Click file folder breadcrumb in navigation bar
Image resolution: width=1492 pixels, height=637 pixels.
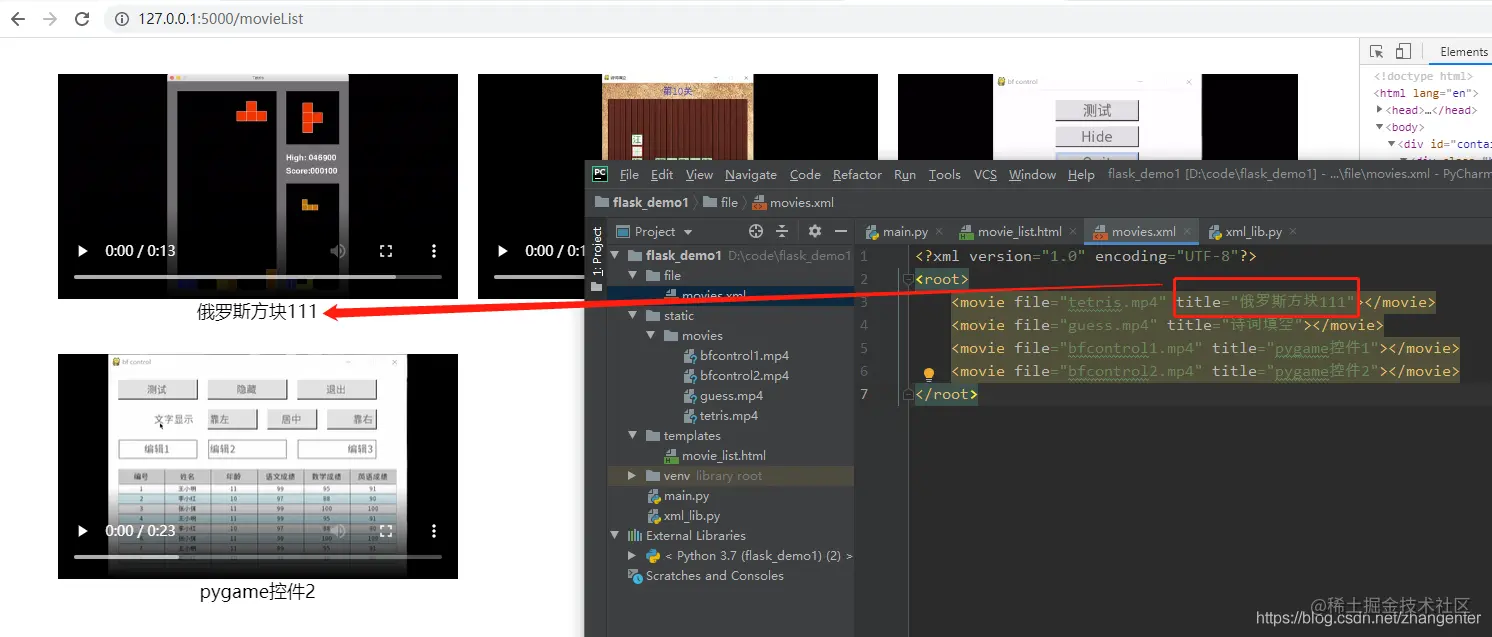point(721,202)
